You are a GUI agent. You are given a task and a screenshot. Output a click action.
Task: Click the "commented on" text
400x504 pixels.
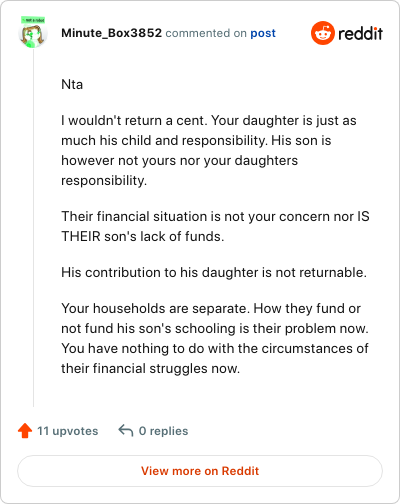[x=206, y=33]
